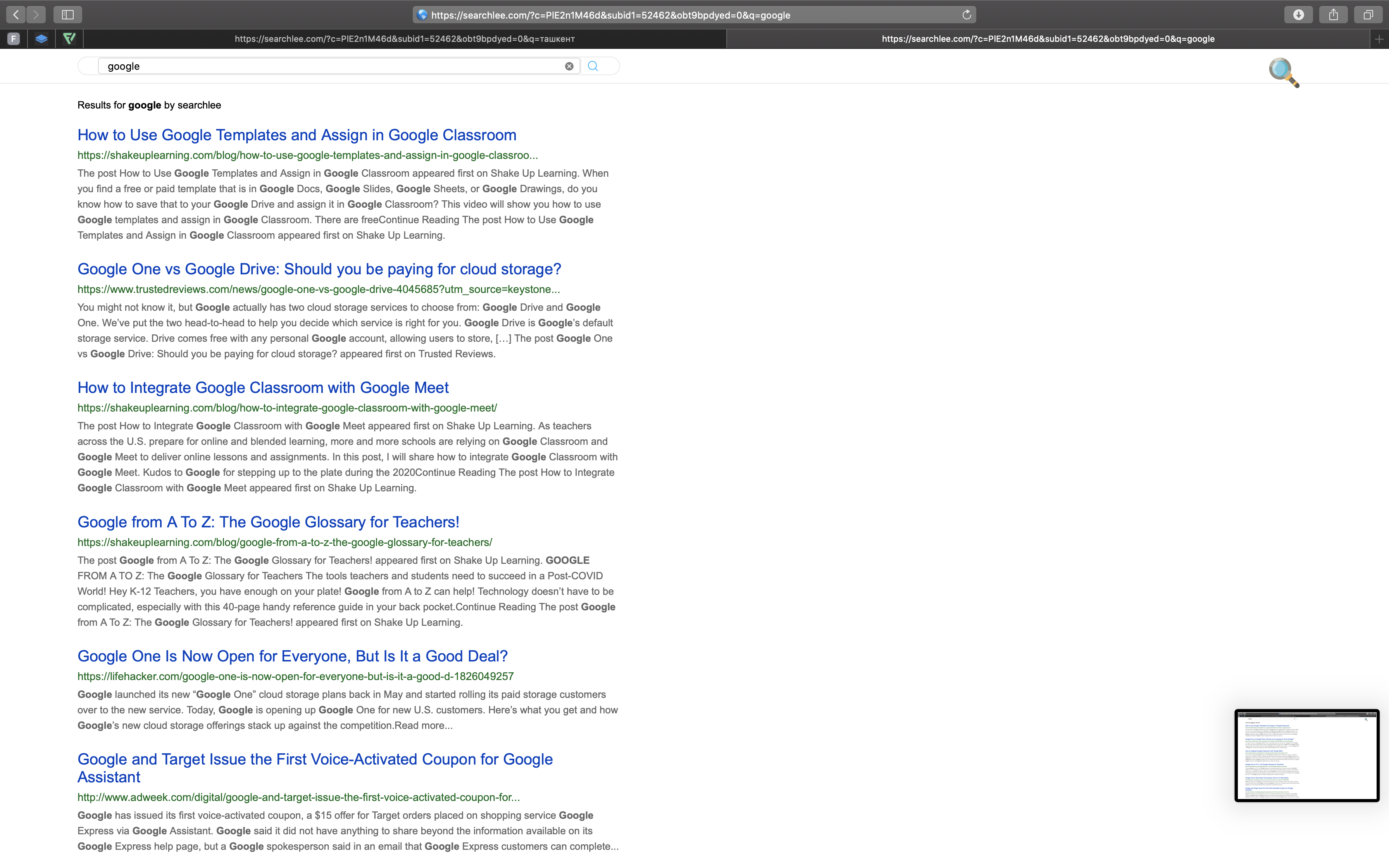Screen dimensions: 1389x868
Task: Switch to the q=google search tab
Action: click(1048, 39)
